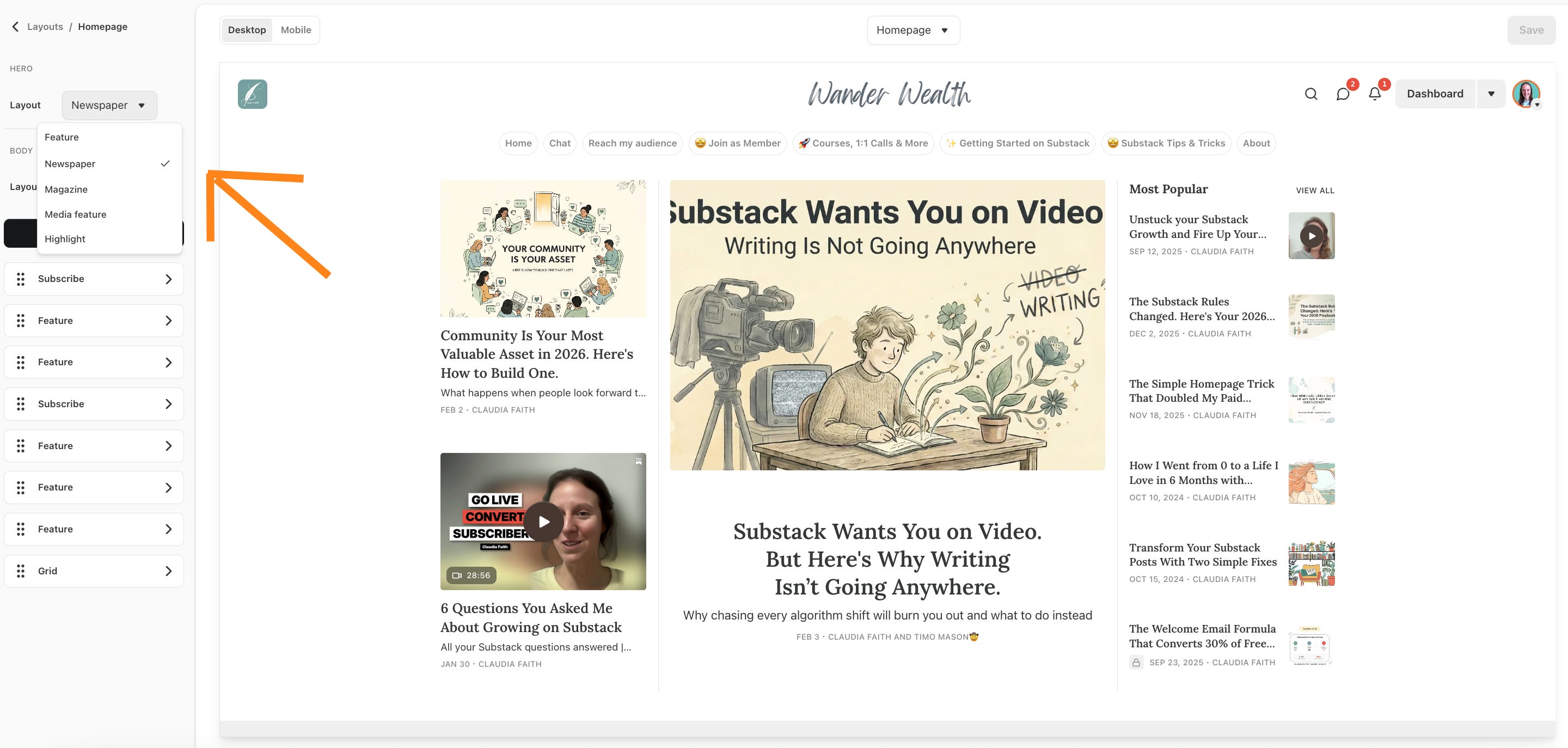Choose the checked Newspaper layout option

(x=109, y=164)
